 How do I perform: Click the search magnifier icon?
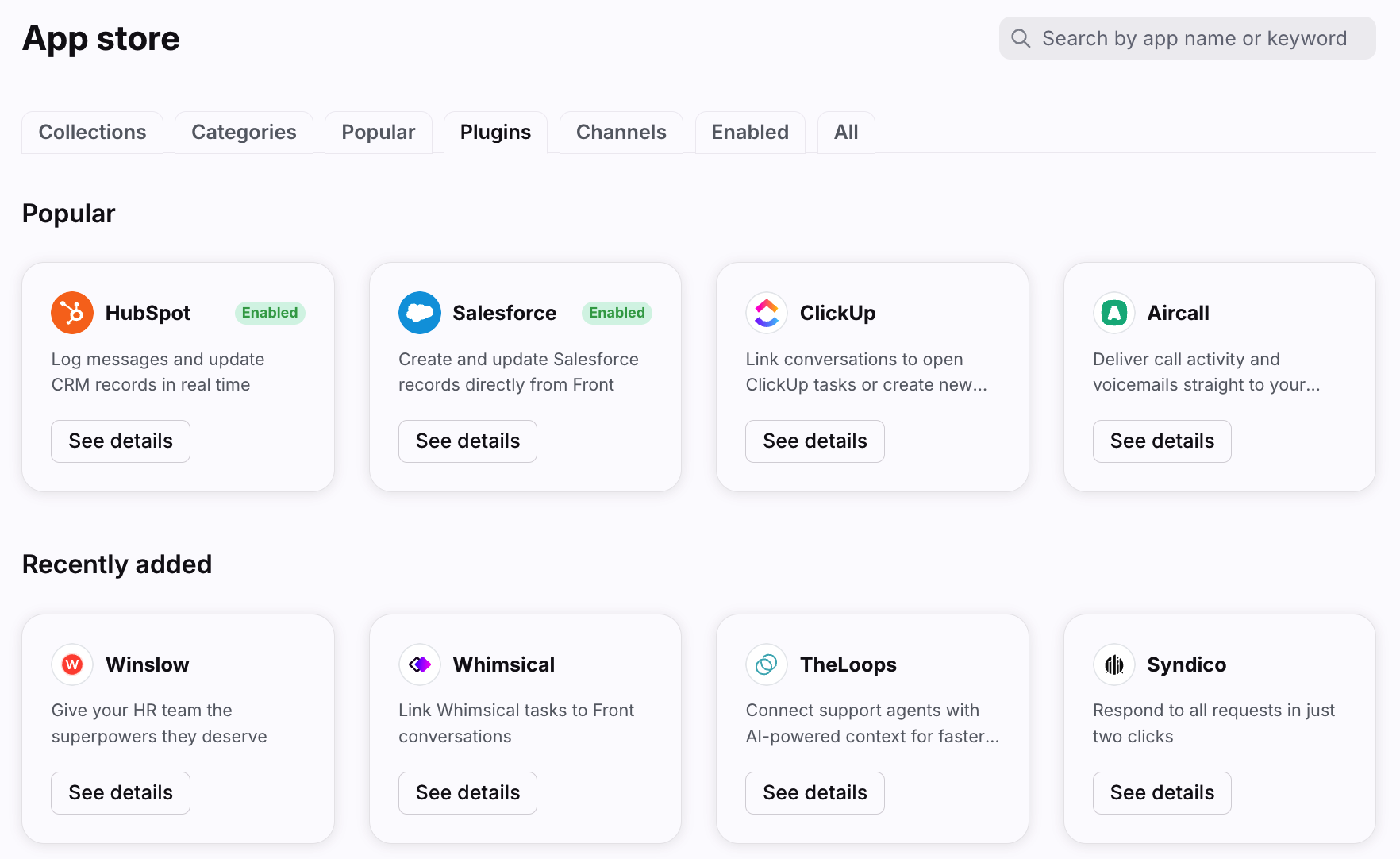click(1021, 38)
